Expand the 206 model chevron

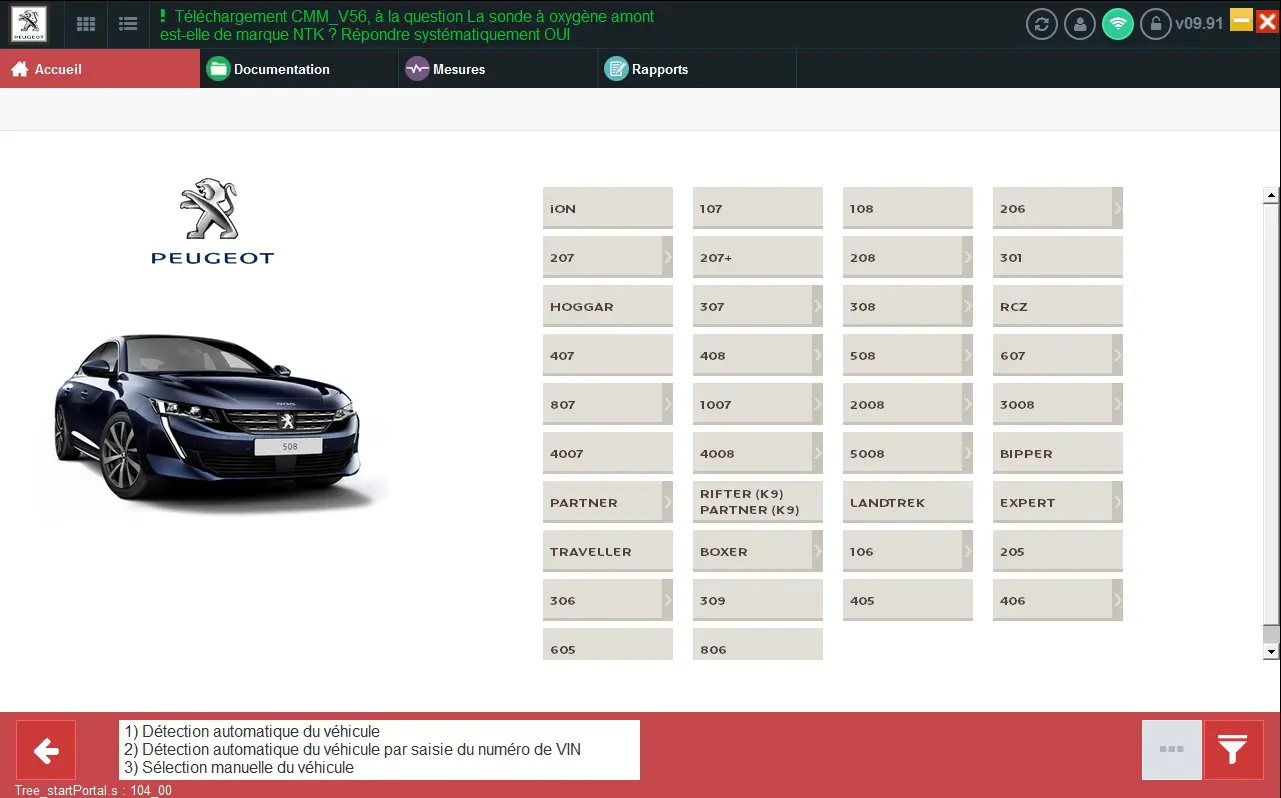(x=1117, y=208)
